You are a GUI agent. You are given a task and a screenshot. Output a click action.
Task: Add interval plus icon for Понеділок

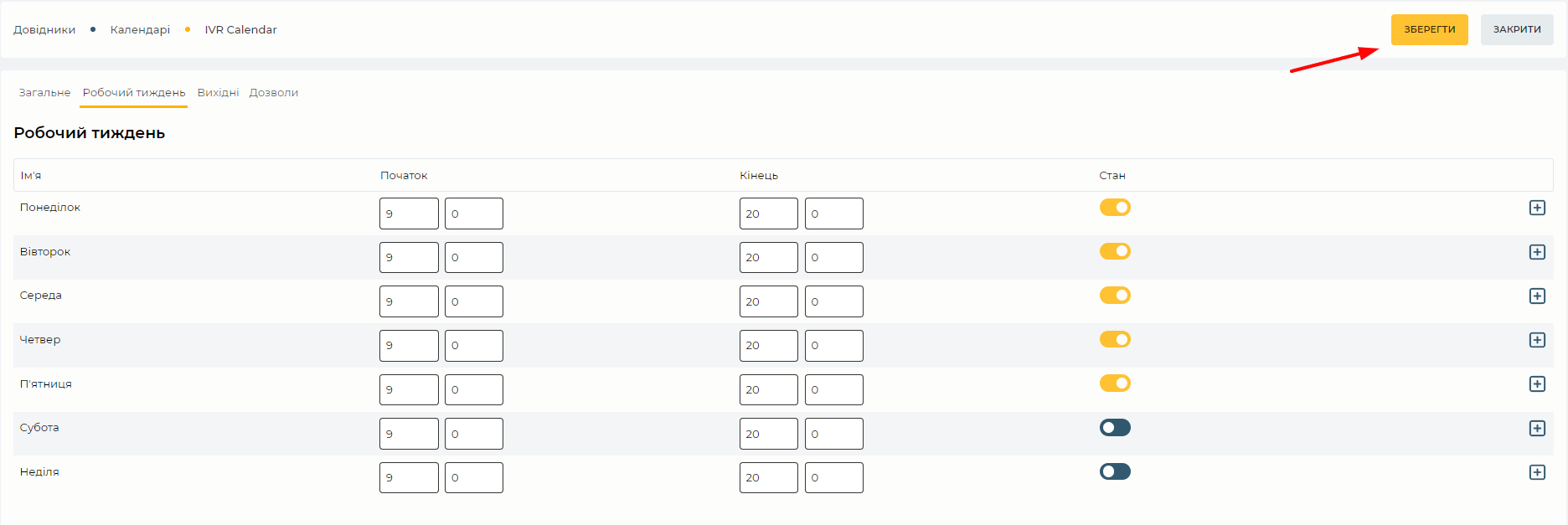pyautogui.click(x=1537, y=208)
